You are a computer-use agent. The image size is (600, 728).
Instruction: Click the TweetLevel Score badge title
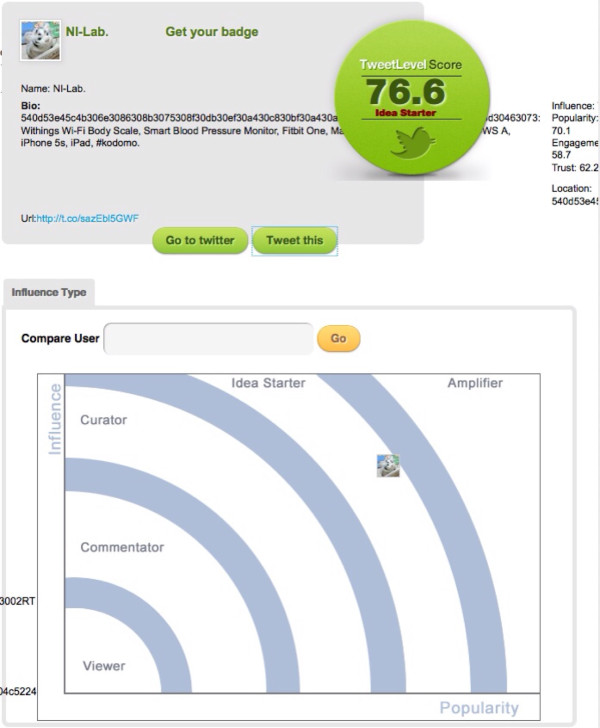[411, 65]
